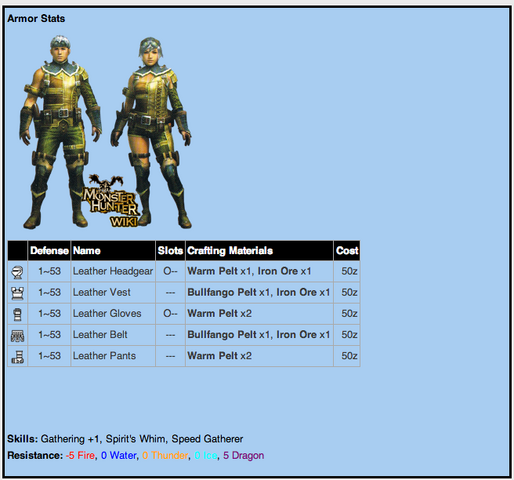Click the 5 Dragon resistance text
Image resolution: width=514 pixels, height=480 pixels.
[x=244, y=455]
